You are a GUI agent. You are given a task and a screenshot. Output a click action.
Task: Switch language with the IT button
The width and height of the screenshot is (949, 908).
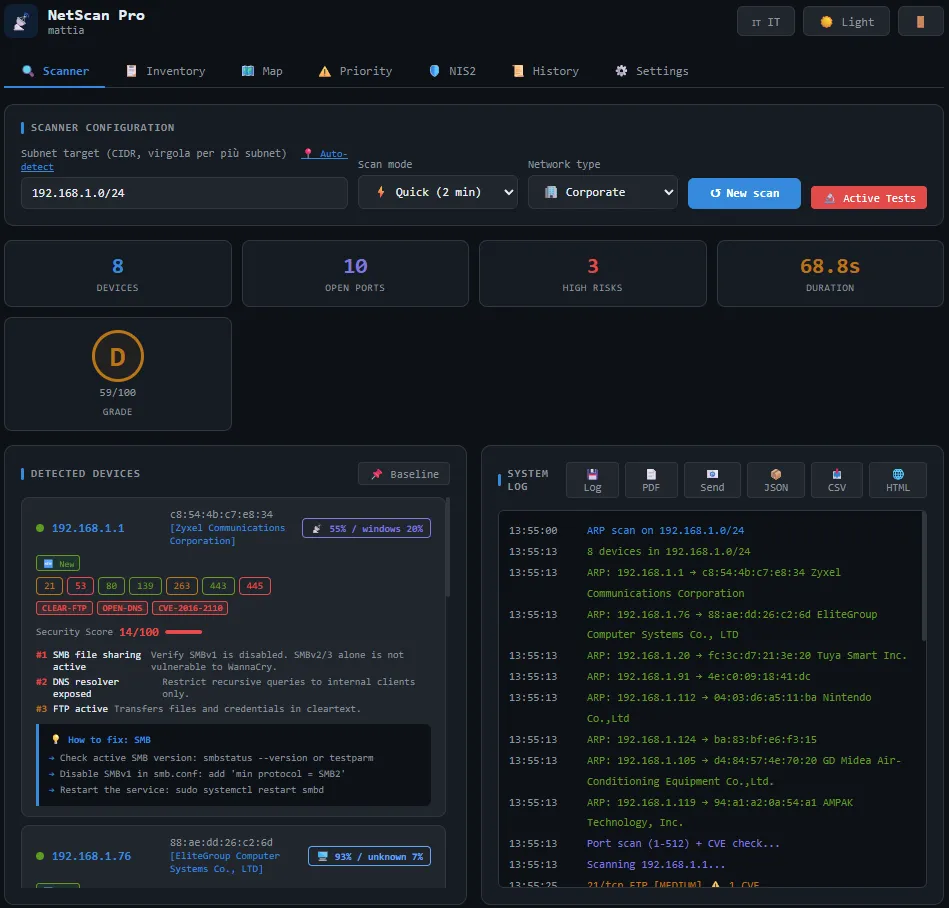tap(766, 22)
